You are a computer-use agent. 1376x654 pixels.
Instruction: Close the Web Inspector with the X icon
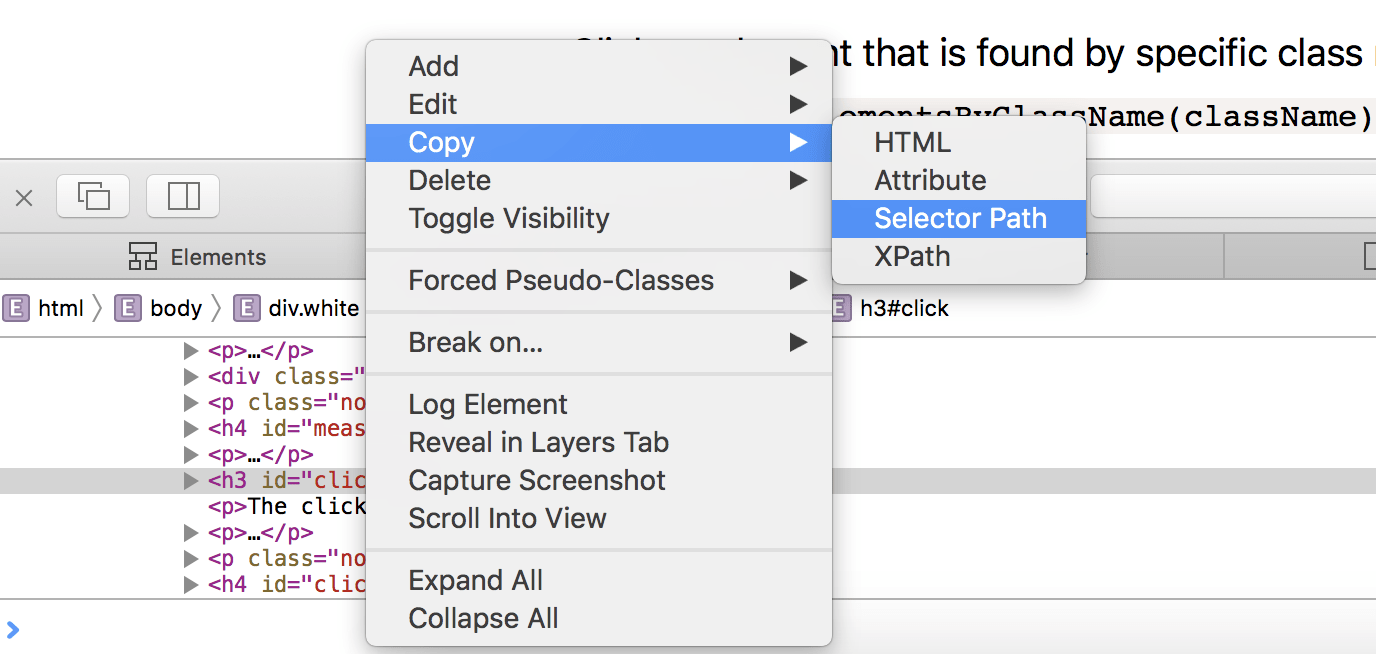pos(24,198)
